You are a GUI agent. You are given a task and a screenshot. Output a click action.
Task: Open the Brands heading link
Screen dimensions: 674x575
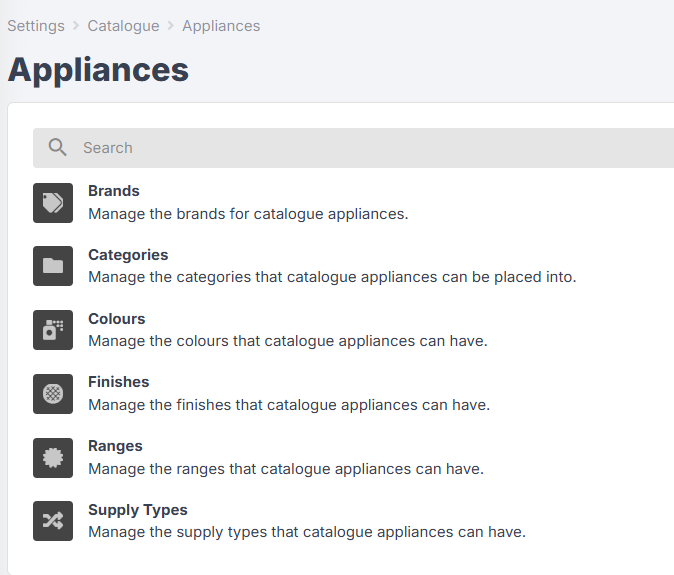click(x=114, y=191)
